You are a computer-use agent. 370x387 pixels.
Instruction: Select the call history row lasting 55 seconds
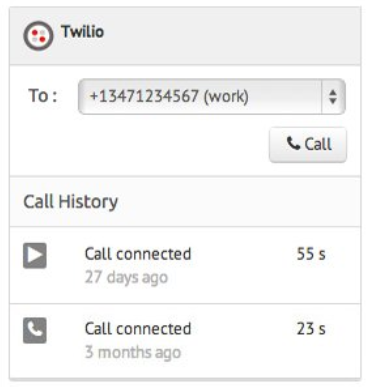pyautogui.click(x=185, y=265)
